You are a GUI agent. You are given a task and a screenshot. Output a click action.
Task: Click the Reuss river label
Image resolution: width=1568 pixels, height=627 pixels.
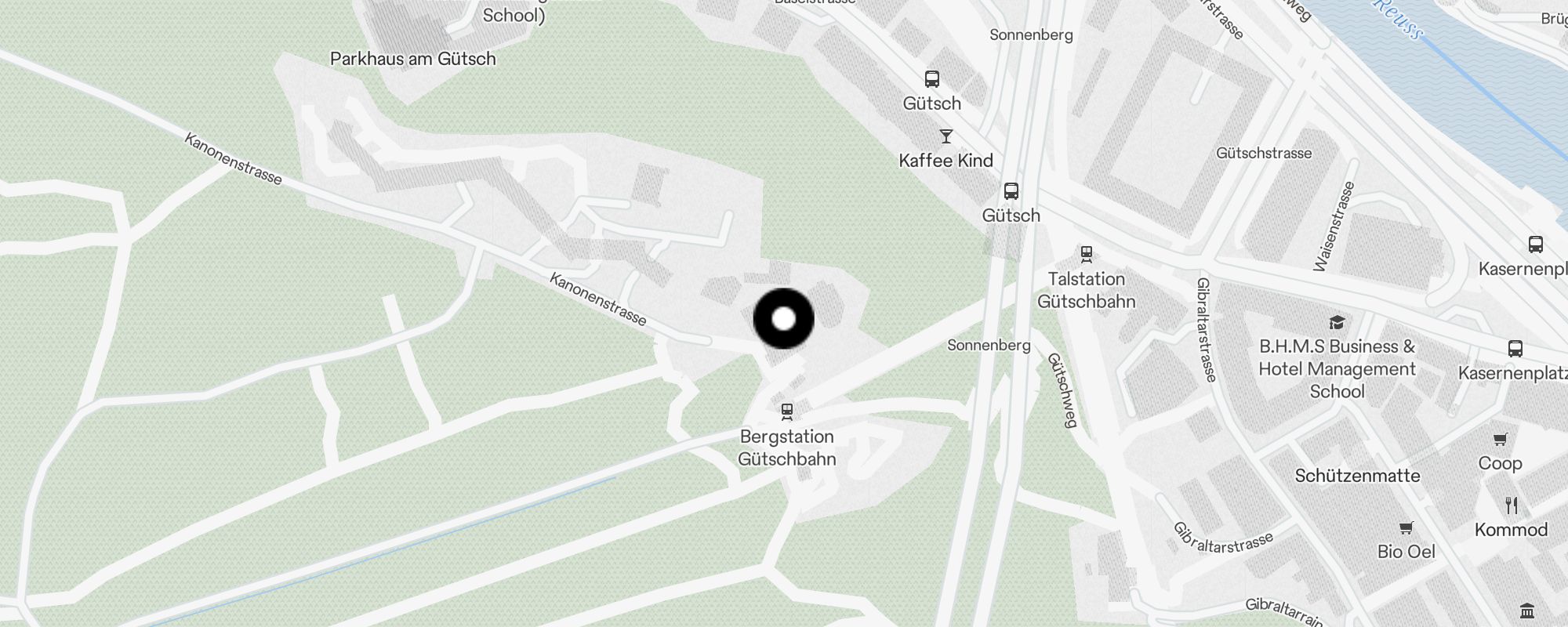[x=1398, y=17]
